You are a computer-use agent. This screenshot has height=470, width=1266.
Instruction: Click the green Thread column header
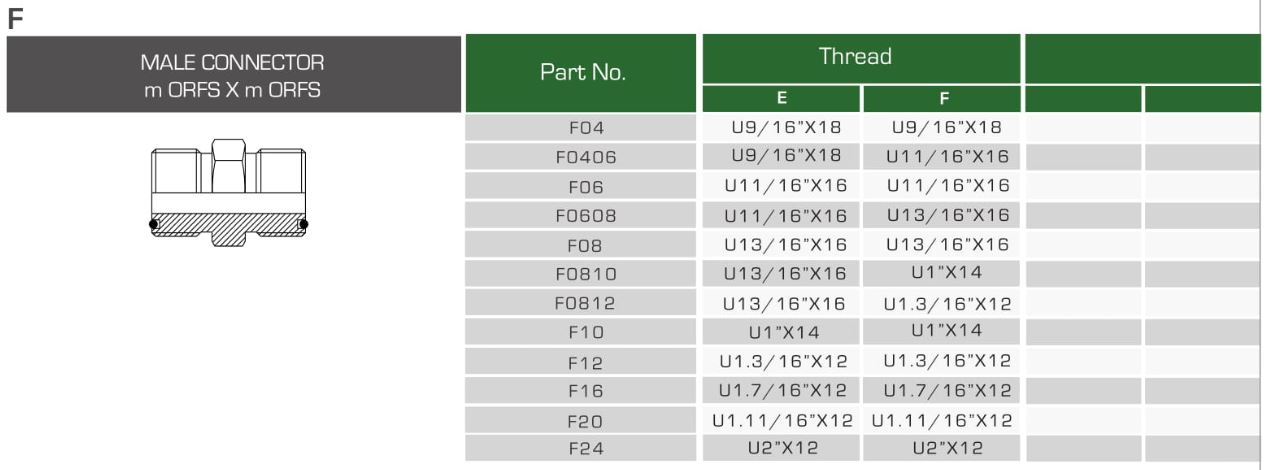(x=861, y=58)
